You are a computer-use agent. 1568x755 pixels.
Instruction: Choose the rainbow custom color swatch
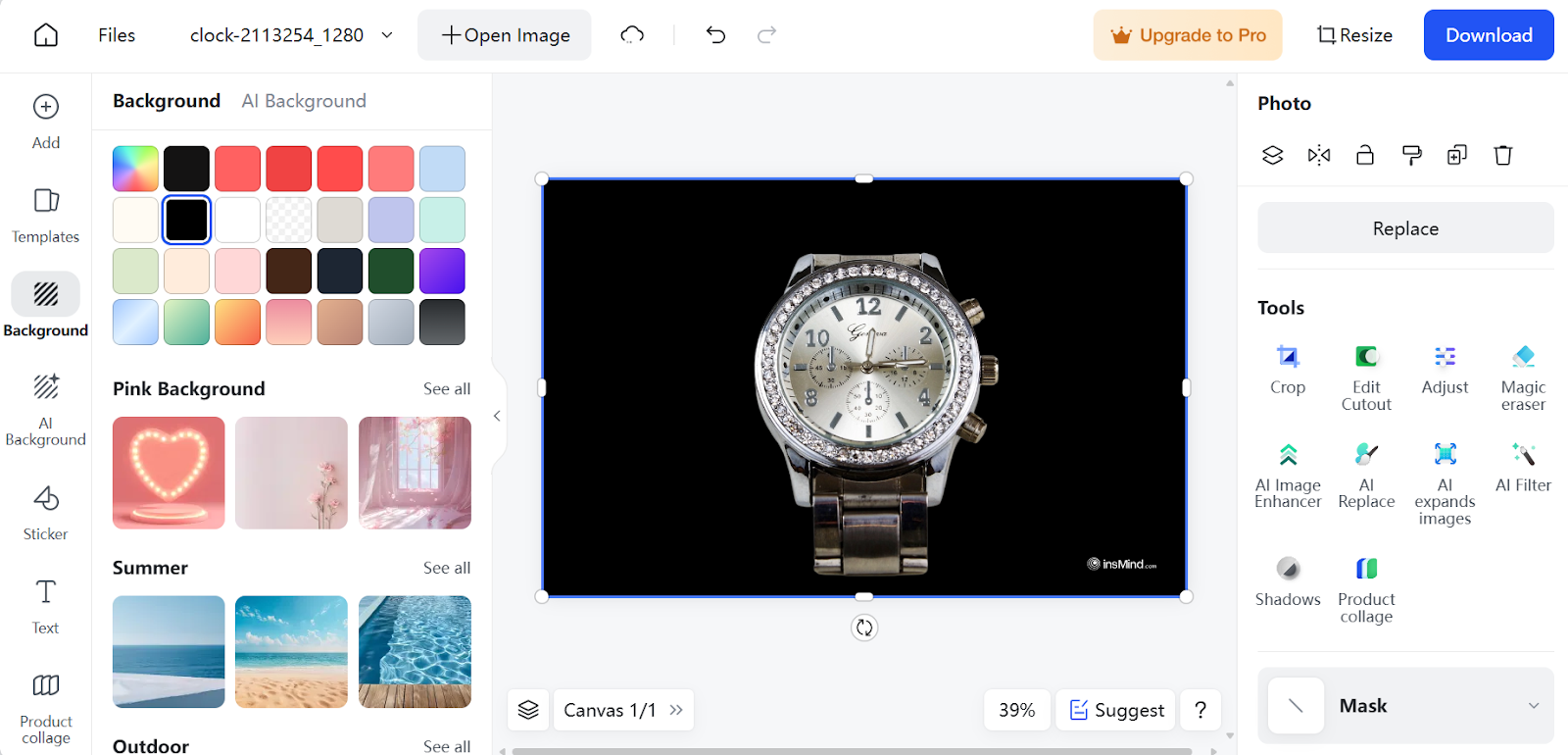(135, 169)
